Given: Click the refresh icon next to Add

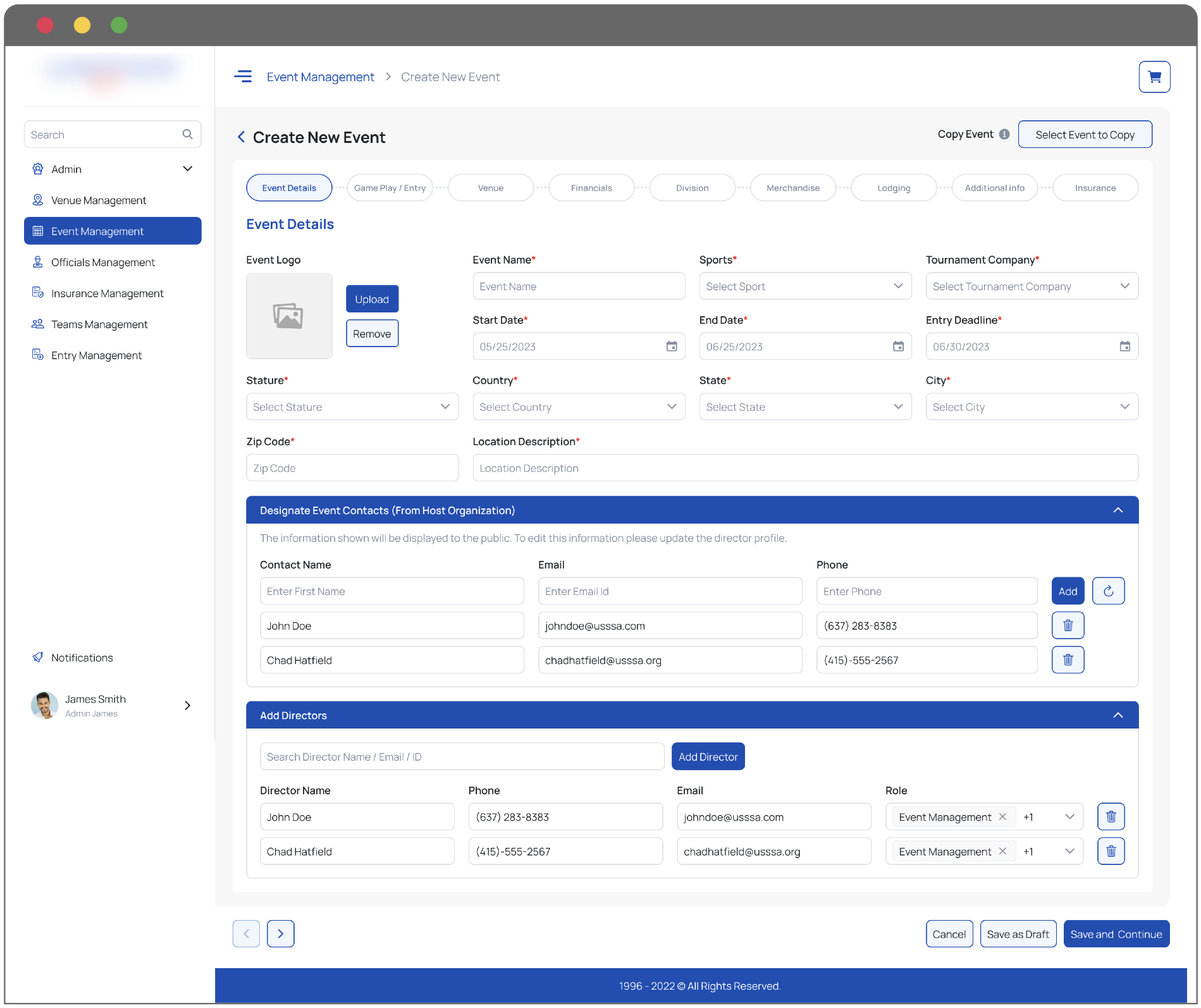Looking at the screenshot, I should coord(1108,591).
